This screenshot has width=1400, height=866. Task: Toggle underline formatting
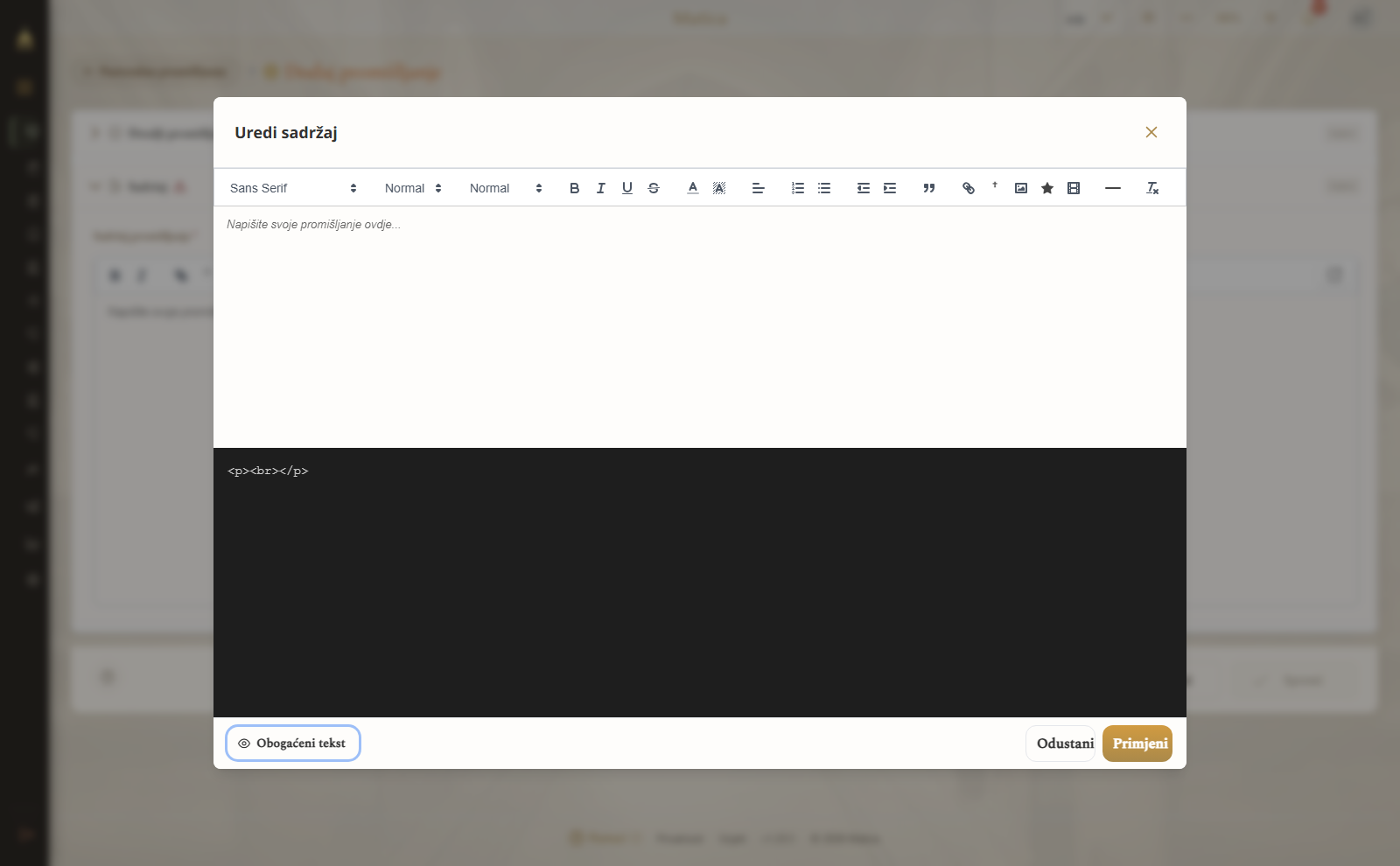click(626, 188)
